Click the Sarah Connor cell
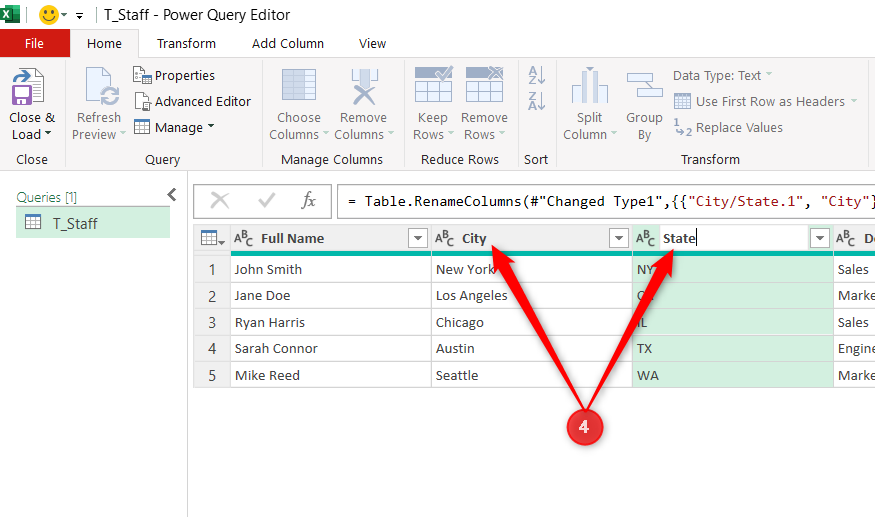Screen dimensions: 875x517 pos(331,349)
